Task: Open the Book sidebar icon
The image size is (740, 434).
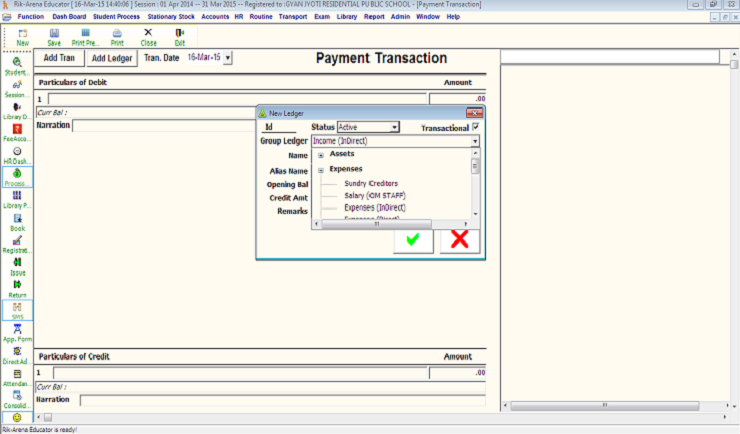Action: coord(17,222)
